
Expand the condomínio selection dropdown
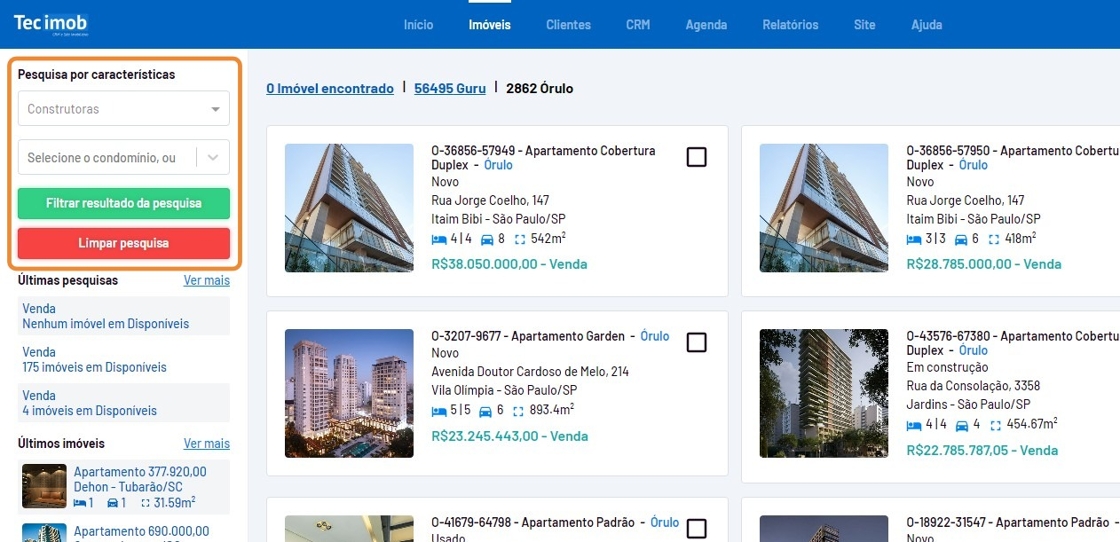pyautogui.click(x=213, y=158)
